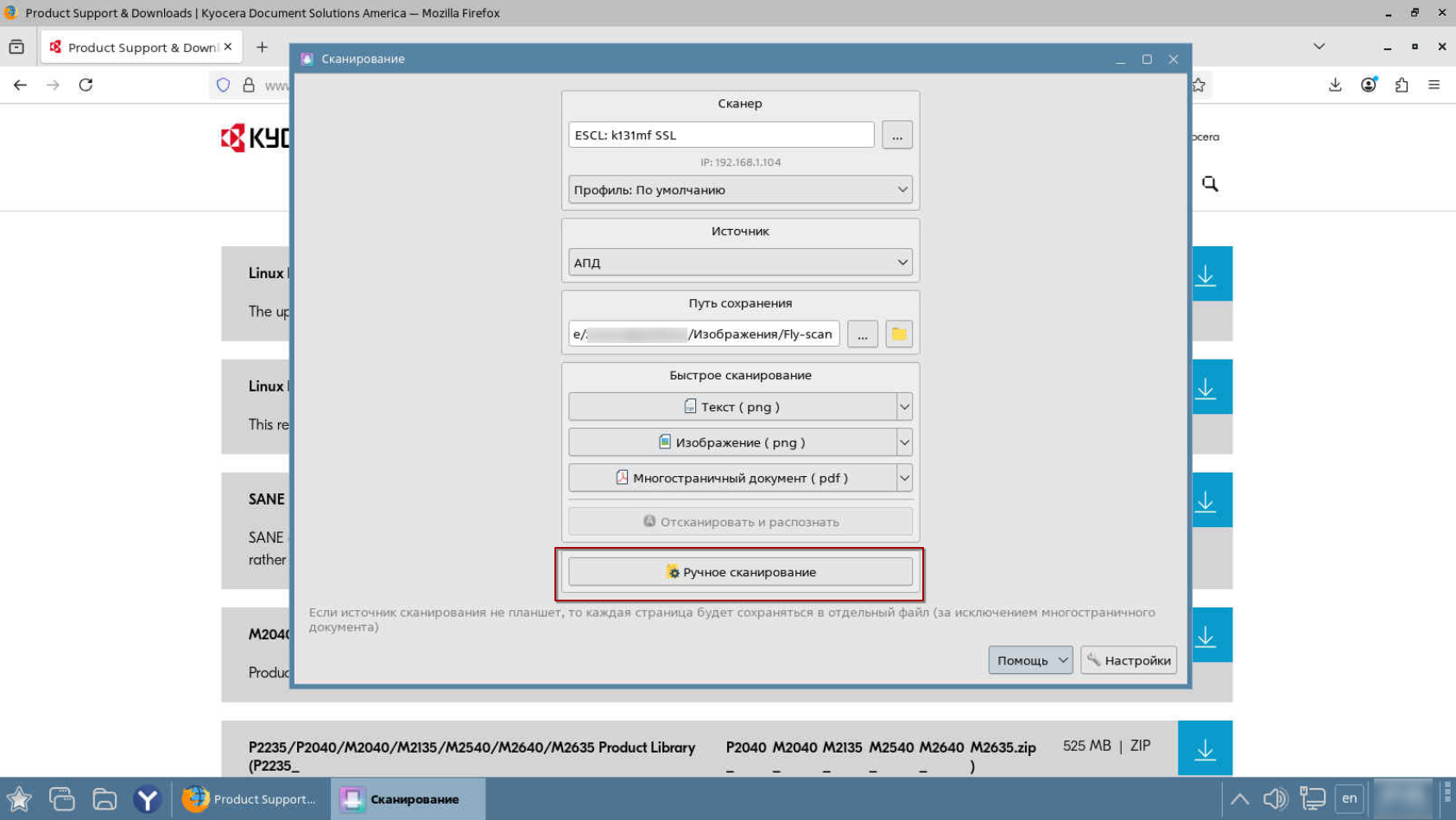Open Firefox downloads panel icon
Viewport: 1456px width, 820px height.
[1334, 85]
